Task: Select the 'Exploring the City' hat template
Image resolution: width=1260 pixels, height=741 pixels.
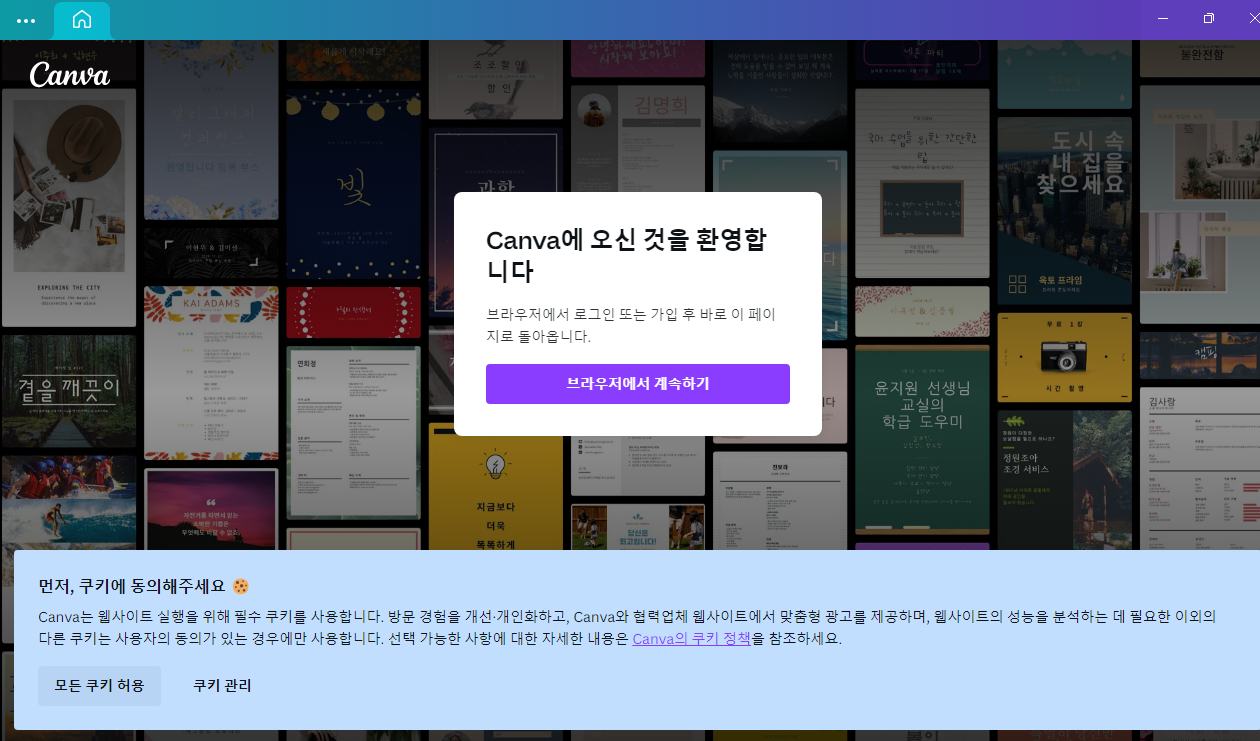Action: coord(69,208)
